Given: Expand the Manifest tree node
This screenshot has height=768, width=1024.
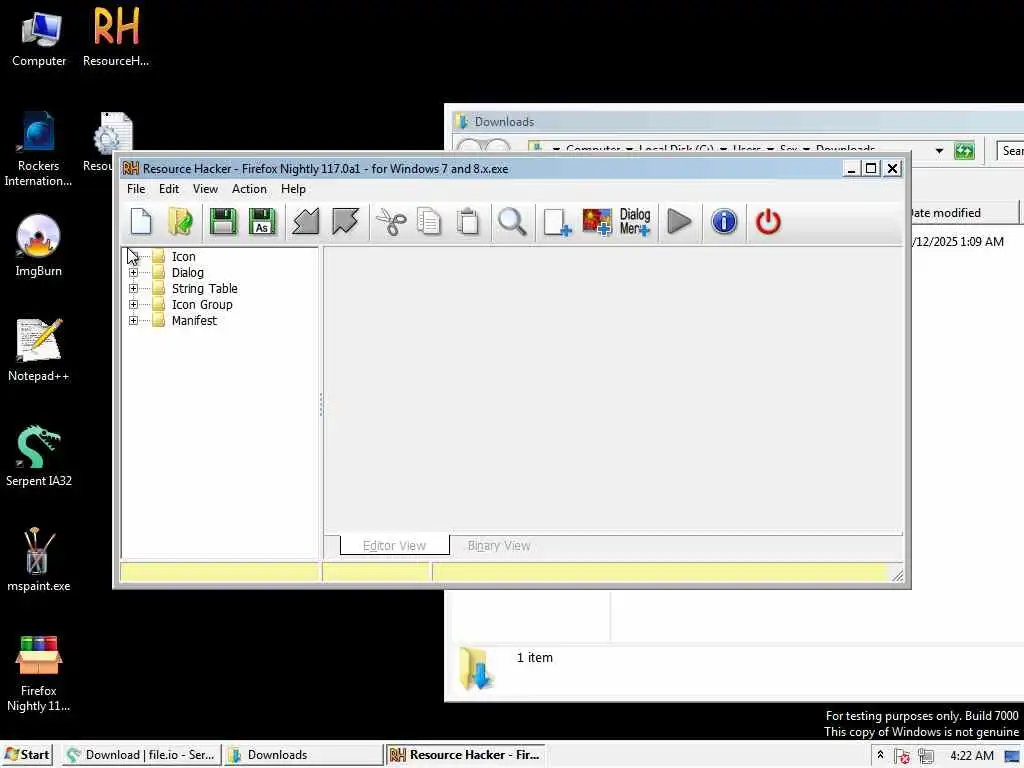Looking at the screenshot, I should coord(133,321).
